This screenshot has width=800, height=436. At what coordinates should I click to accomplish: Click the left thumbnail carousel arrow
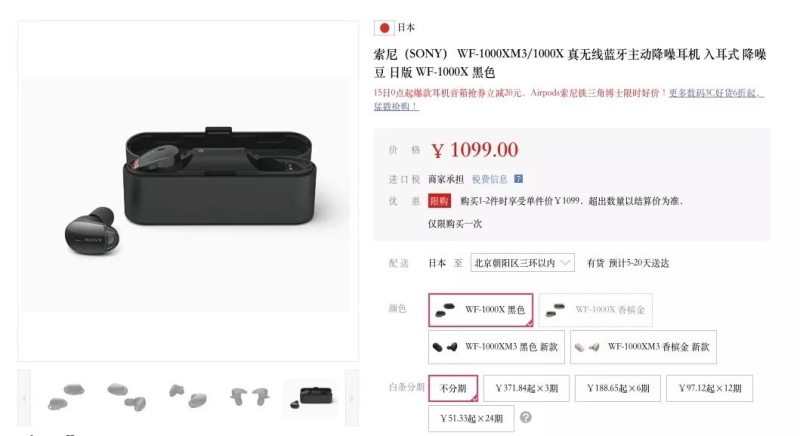pyautogui.click(x=24, y=398)
